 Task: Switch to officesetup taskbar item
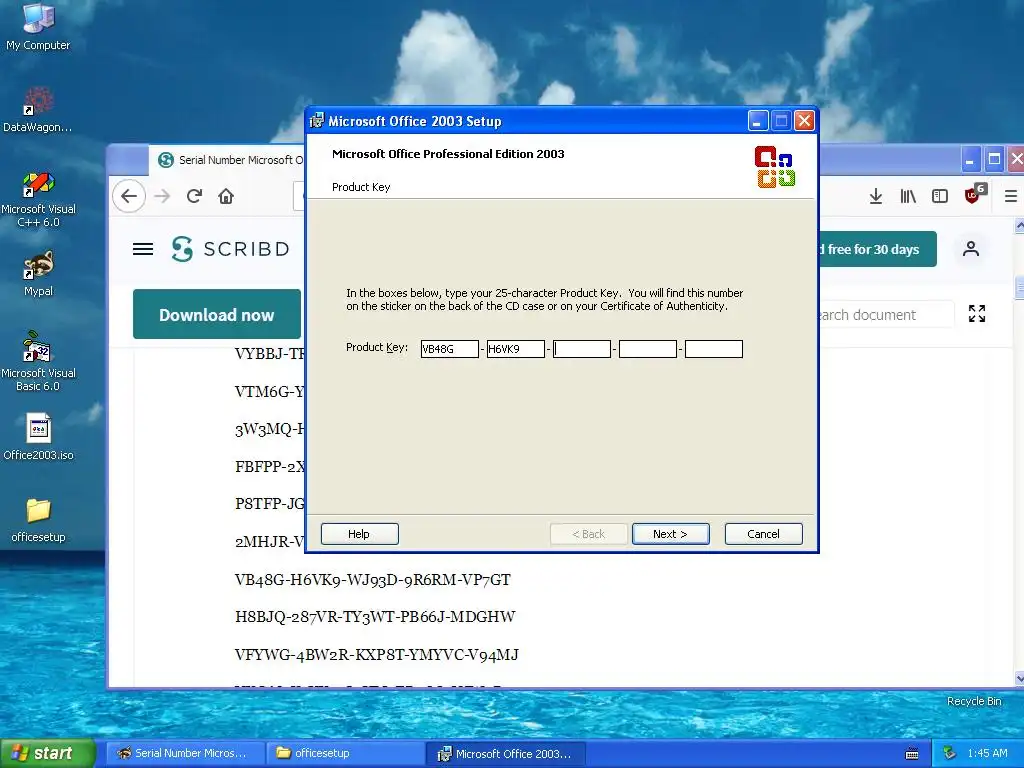[x=346, y=753]
